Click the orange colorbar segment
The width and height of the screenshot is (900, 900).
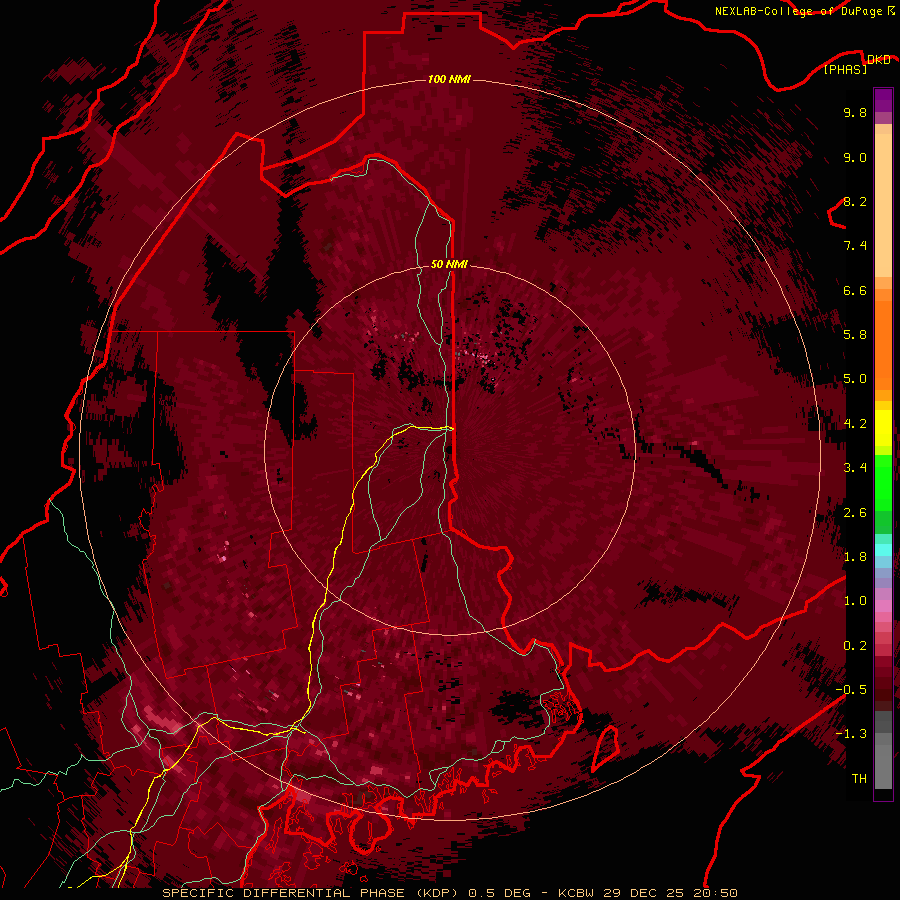[883, 345]
